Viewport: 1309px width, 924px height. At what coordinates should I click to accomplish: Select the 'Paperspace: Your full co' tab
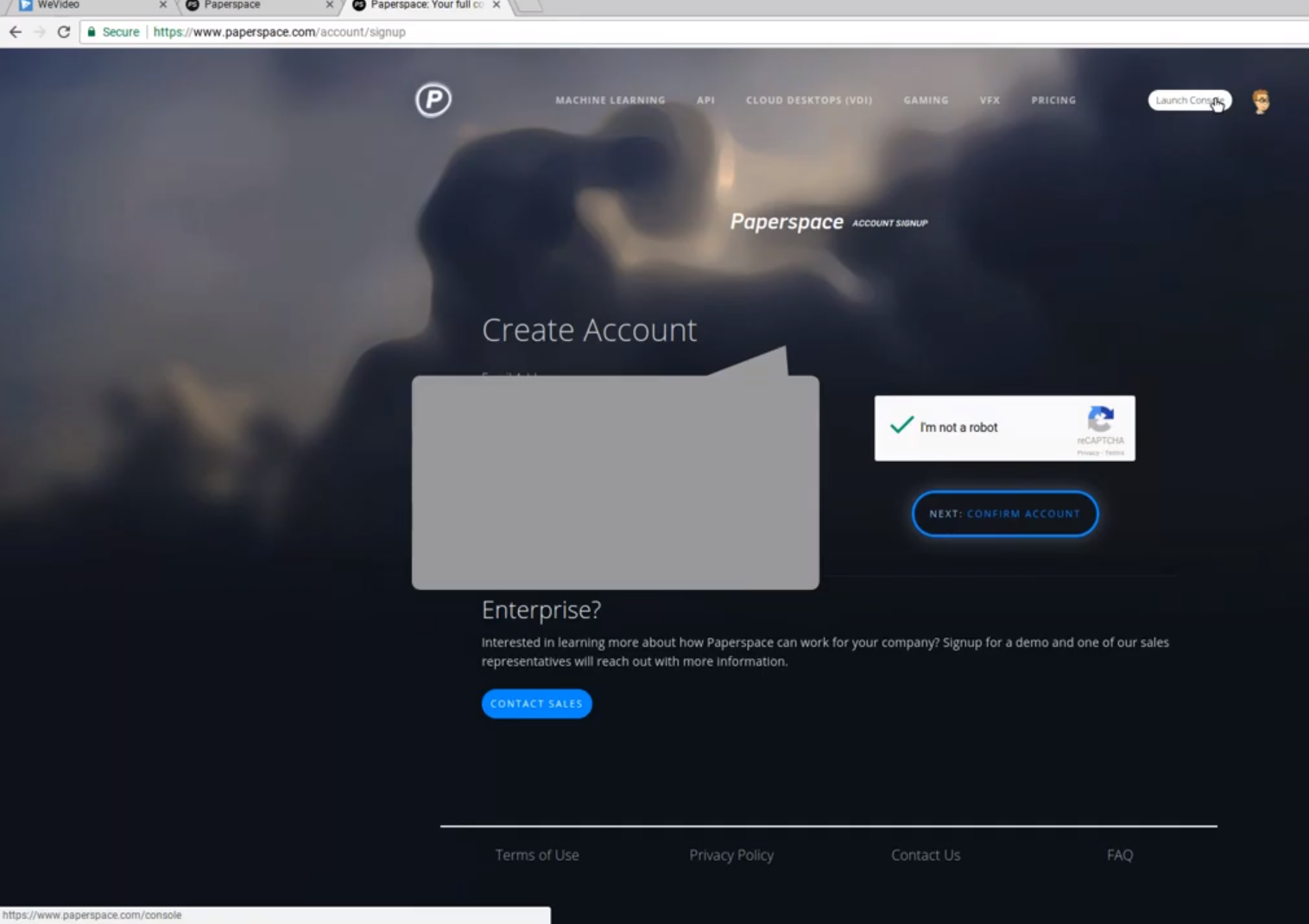[427, 5]
